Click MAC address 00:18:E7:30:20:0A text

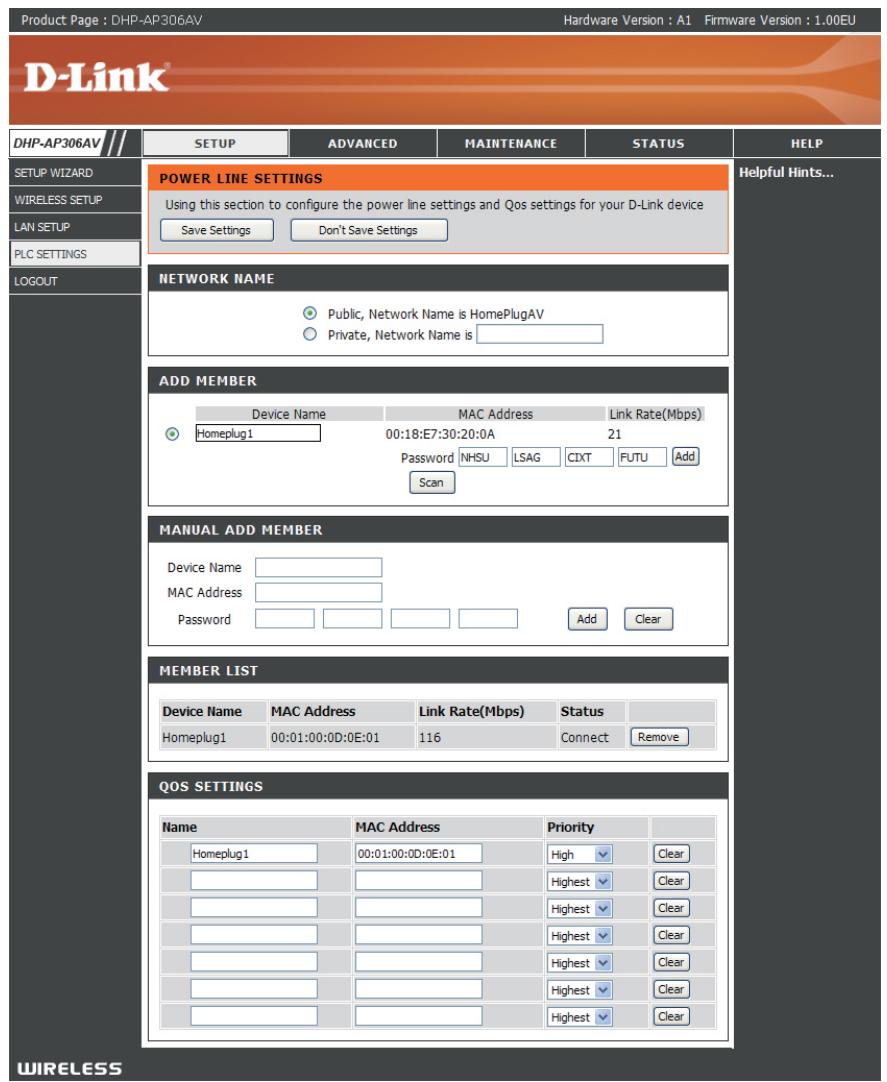click(440, 434)
